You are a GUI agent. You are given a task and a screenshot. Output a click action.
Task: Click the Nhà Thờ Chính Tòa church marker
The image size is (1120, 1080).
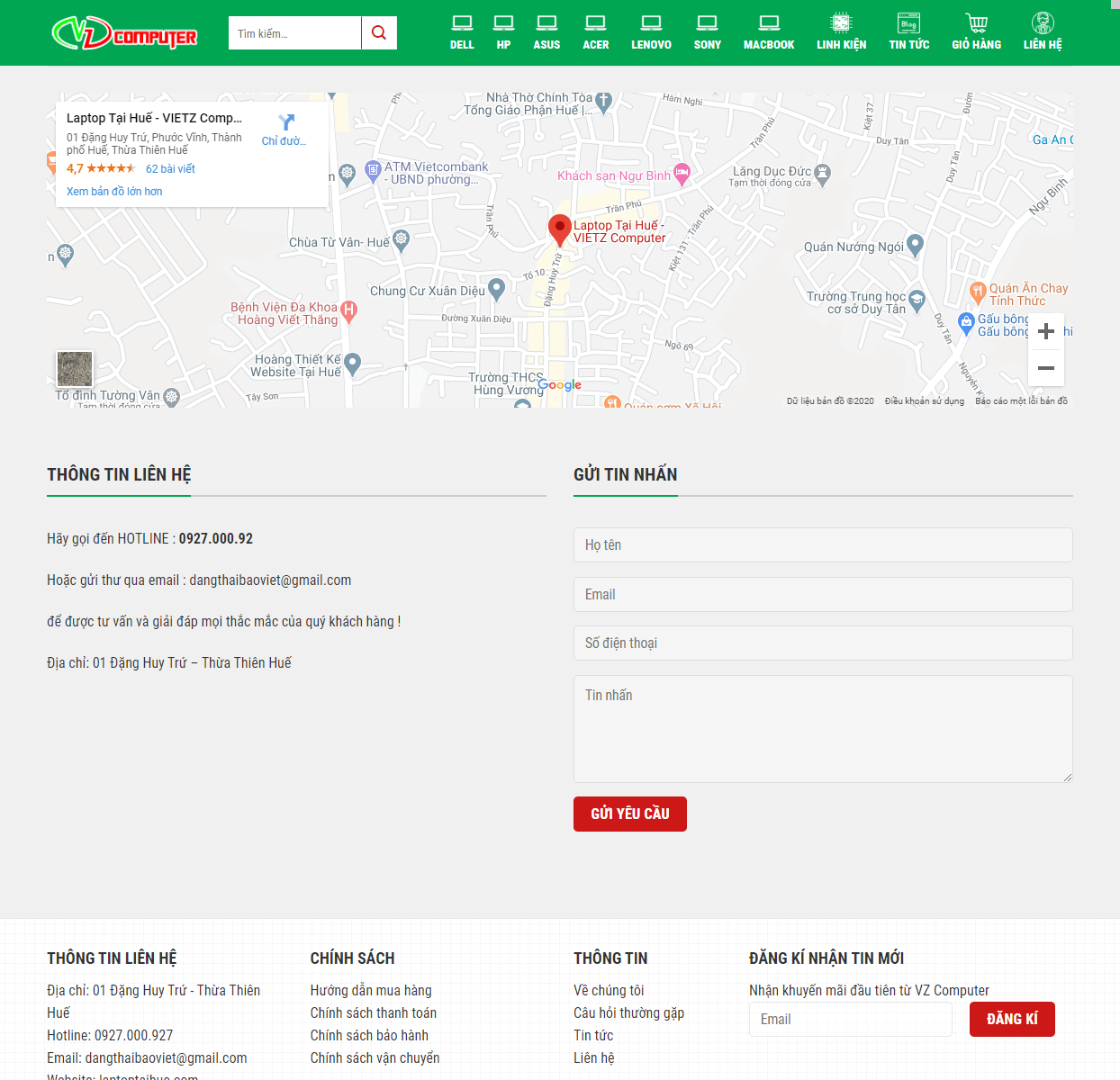[603, 102]
